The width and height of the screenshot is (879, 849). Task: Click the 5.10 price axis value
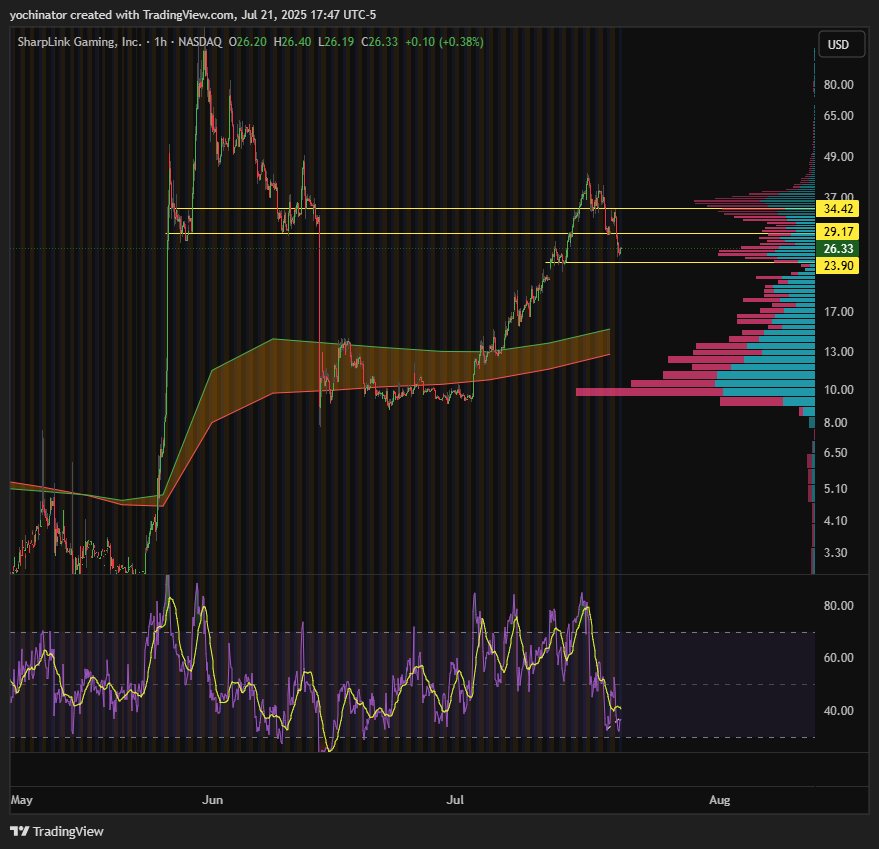point(835,489)
